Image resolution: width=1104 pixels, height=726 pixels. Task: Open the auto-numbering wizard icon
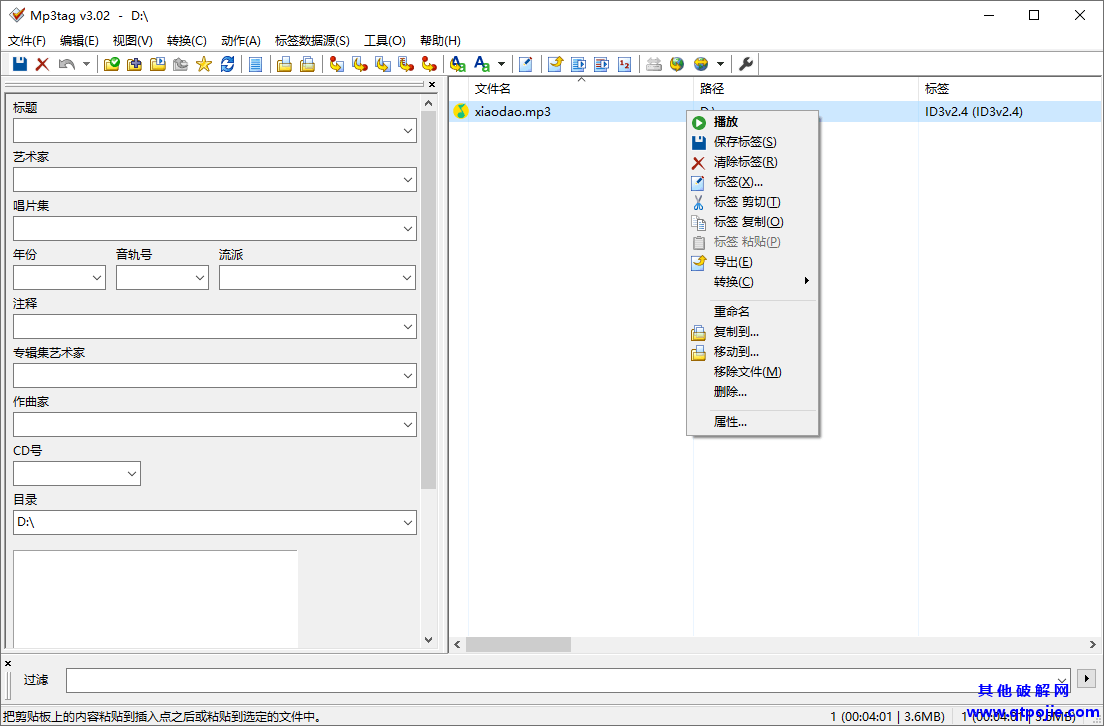click(625, 64)
